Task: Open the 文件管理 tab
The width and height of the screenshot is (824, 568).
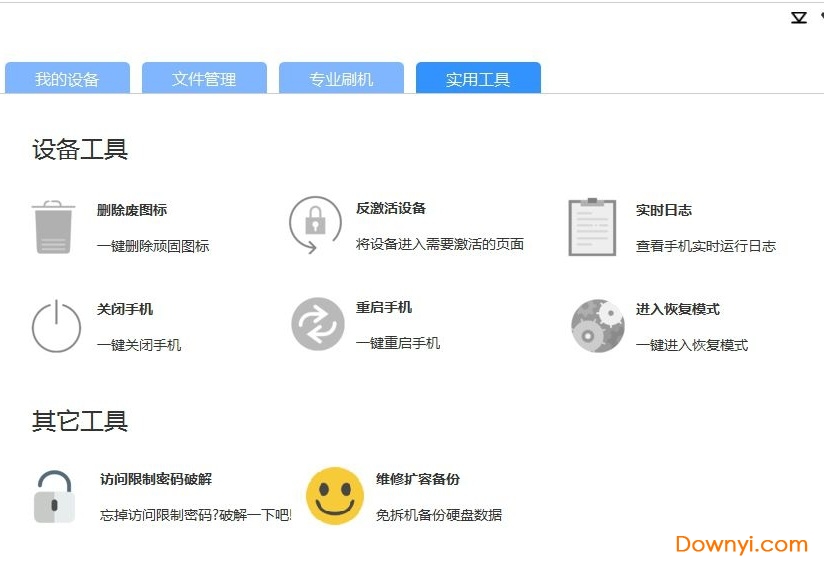Action: click(204, 79)
